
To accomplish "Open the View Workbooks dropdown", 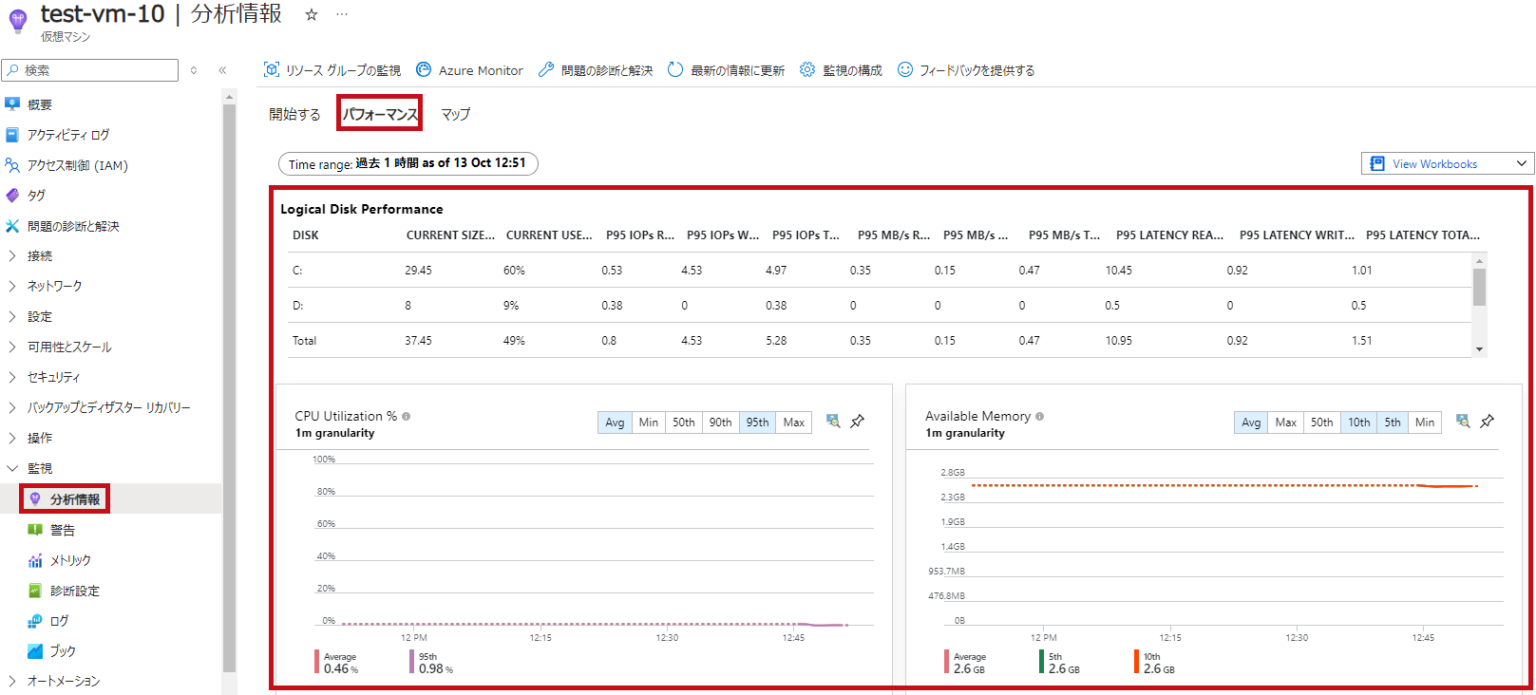I will click(1520, 162).
